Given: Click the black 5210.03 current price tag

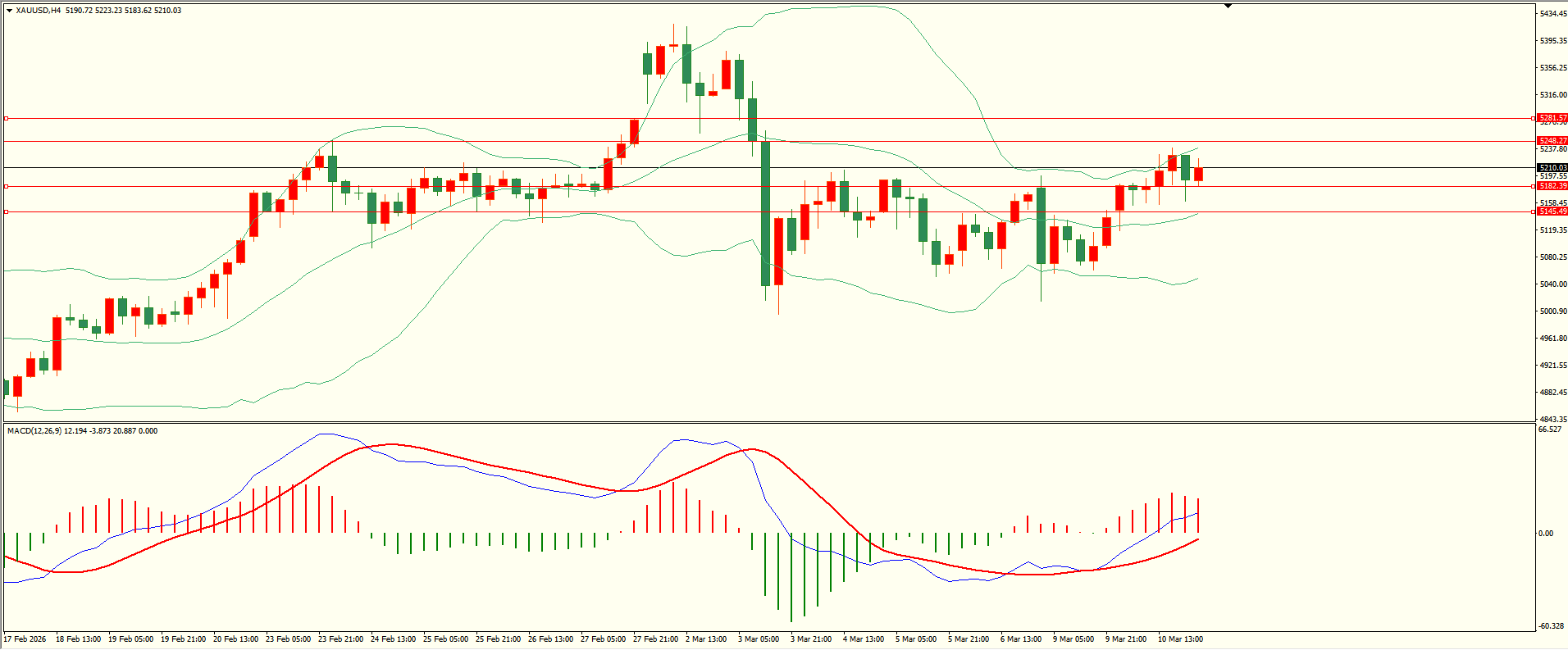Looking at the screenshot, I should (1552, 168).
